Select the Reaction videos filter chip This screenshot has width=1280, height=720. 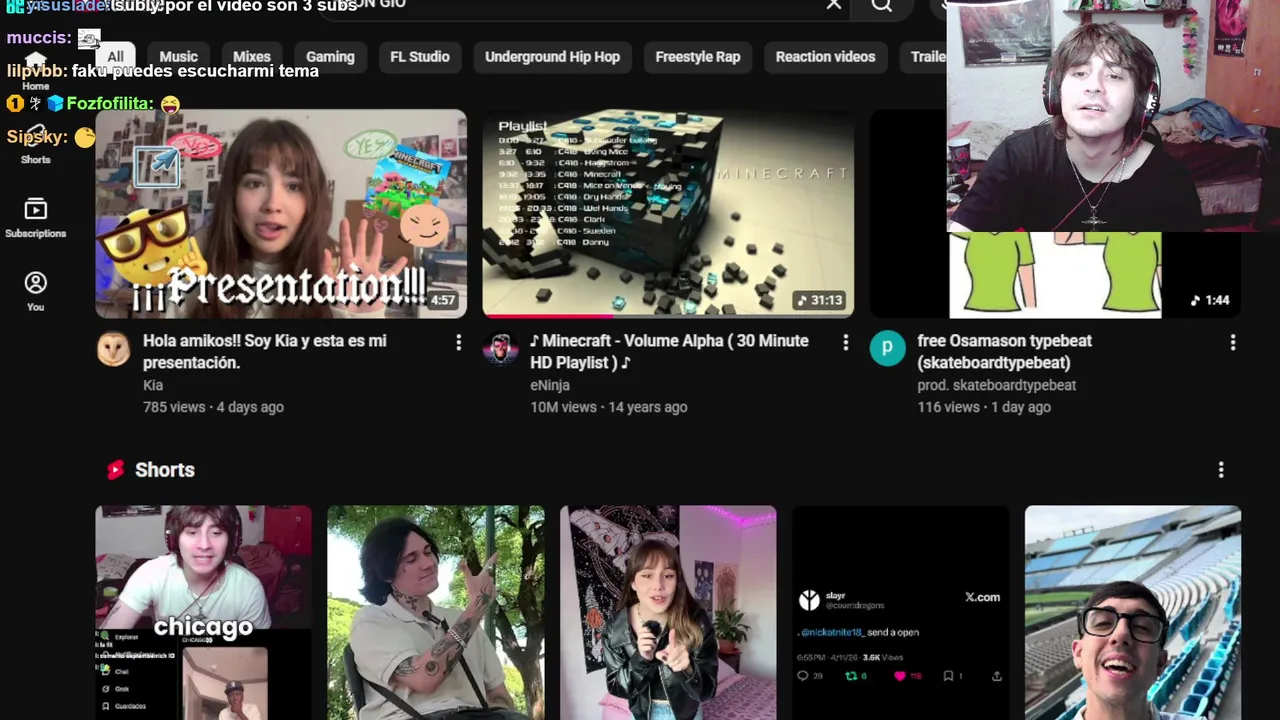point(826,57)
